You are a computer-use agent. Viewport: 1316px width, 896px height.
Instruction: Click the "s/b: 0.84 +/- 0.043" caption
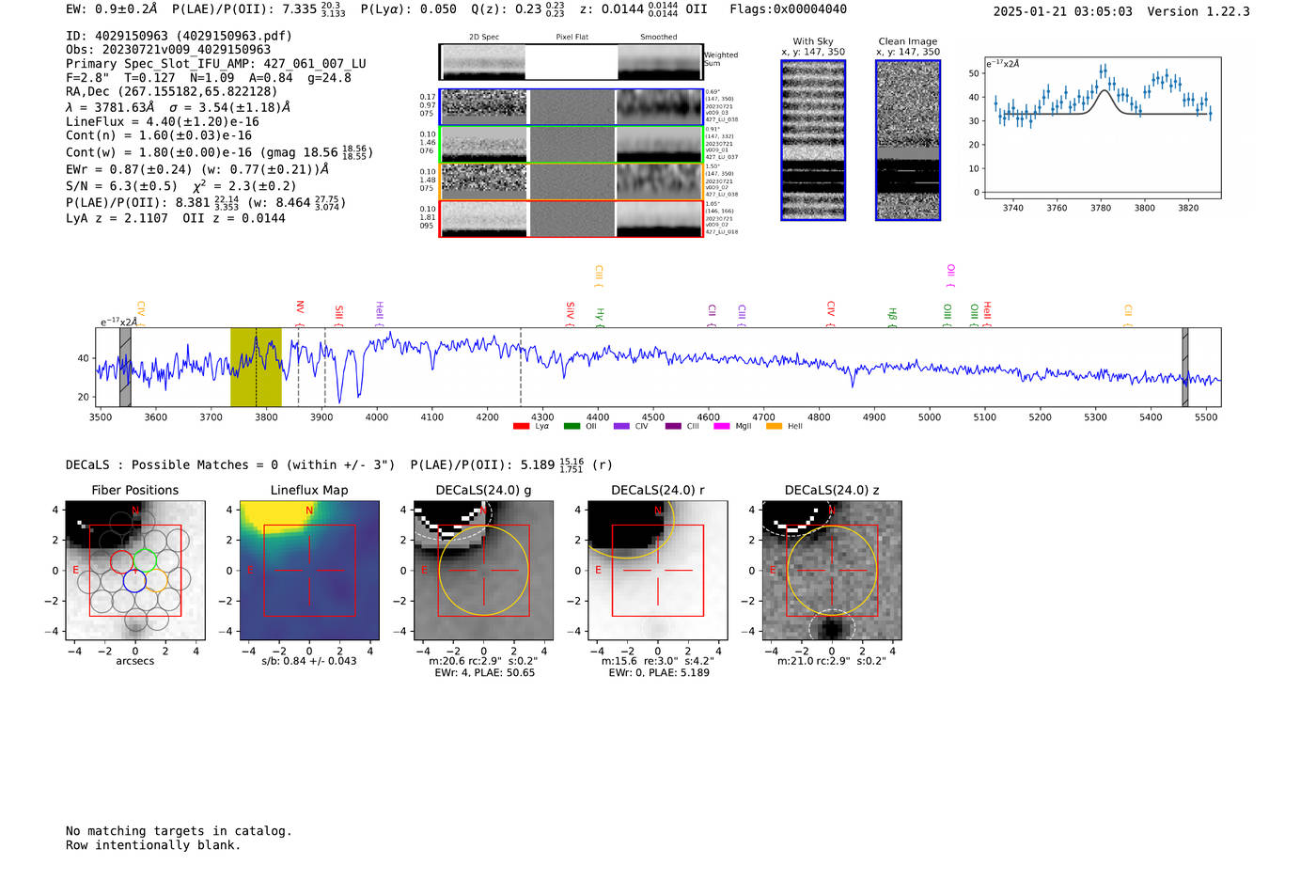click(x=309, y=661)
